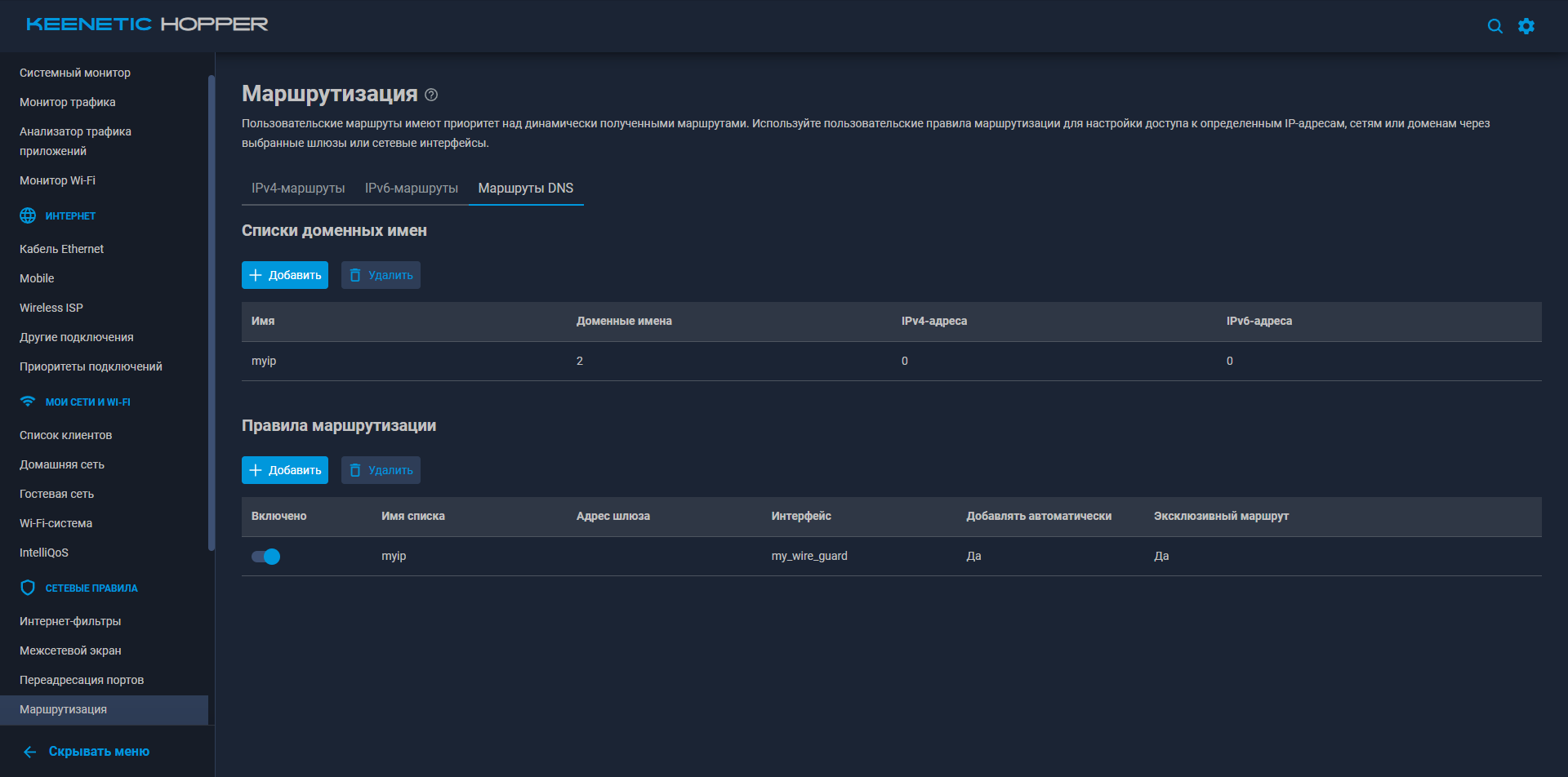Disable the myip routing rule toggle
Screen dimensions: 1568x777
pyautogui.click(x=265, y=557)
